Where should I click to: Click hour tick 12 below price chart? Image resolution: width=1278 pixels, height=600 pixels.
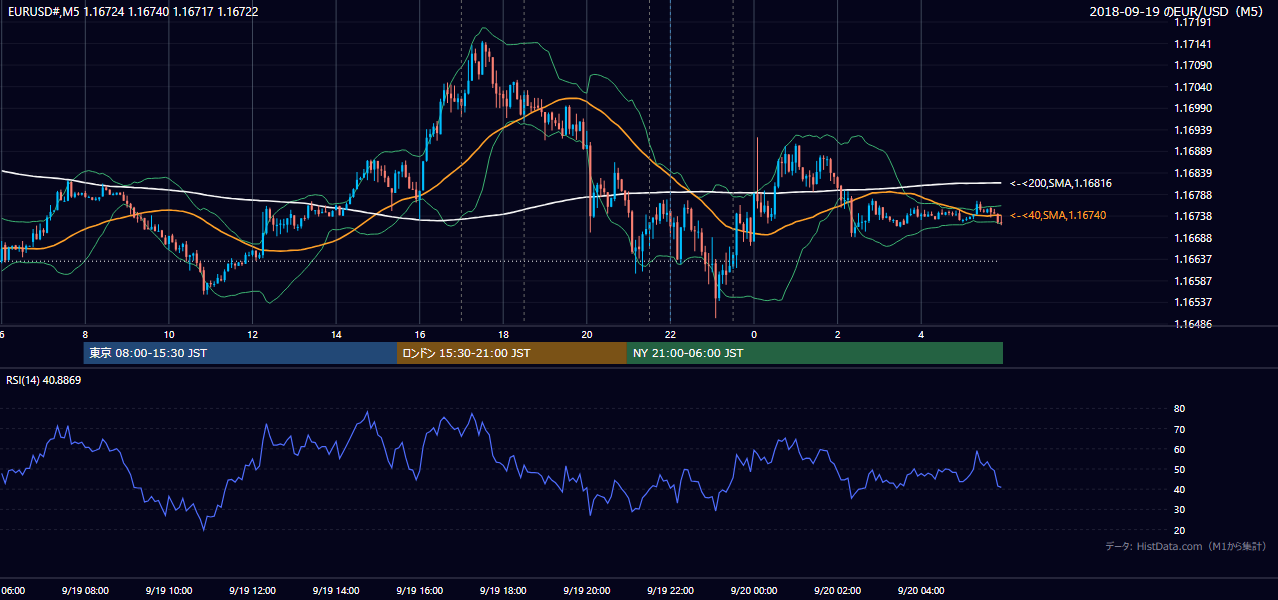(x=253, y=335)
